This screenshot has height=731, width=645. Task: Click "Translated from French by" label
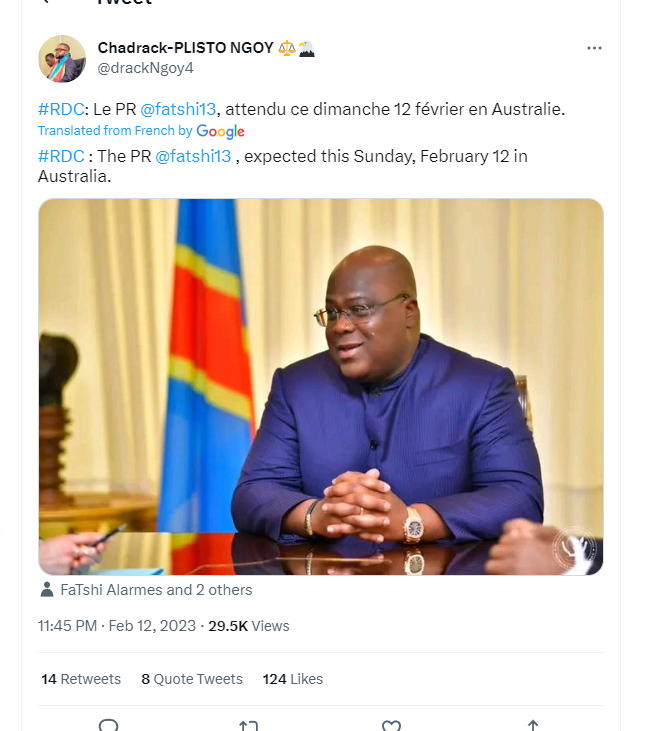coord(115,131)
